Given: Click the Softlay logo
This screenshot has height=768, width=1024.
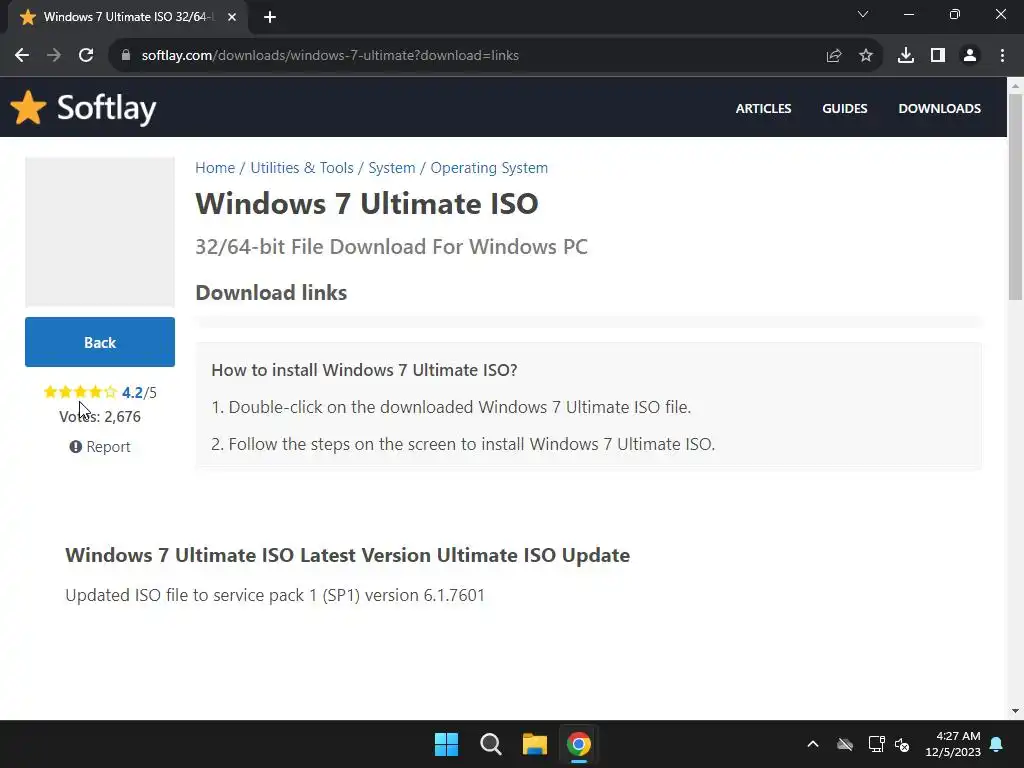Looking at the screenshot, I should 84,108.
